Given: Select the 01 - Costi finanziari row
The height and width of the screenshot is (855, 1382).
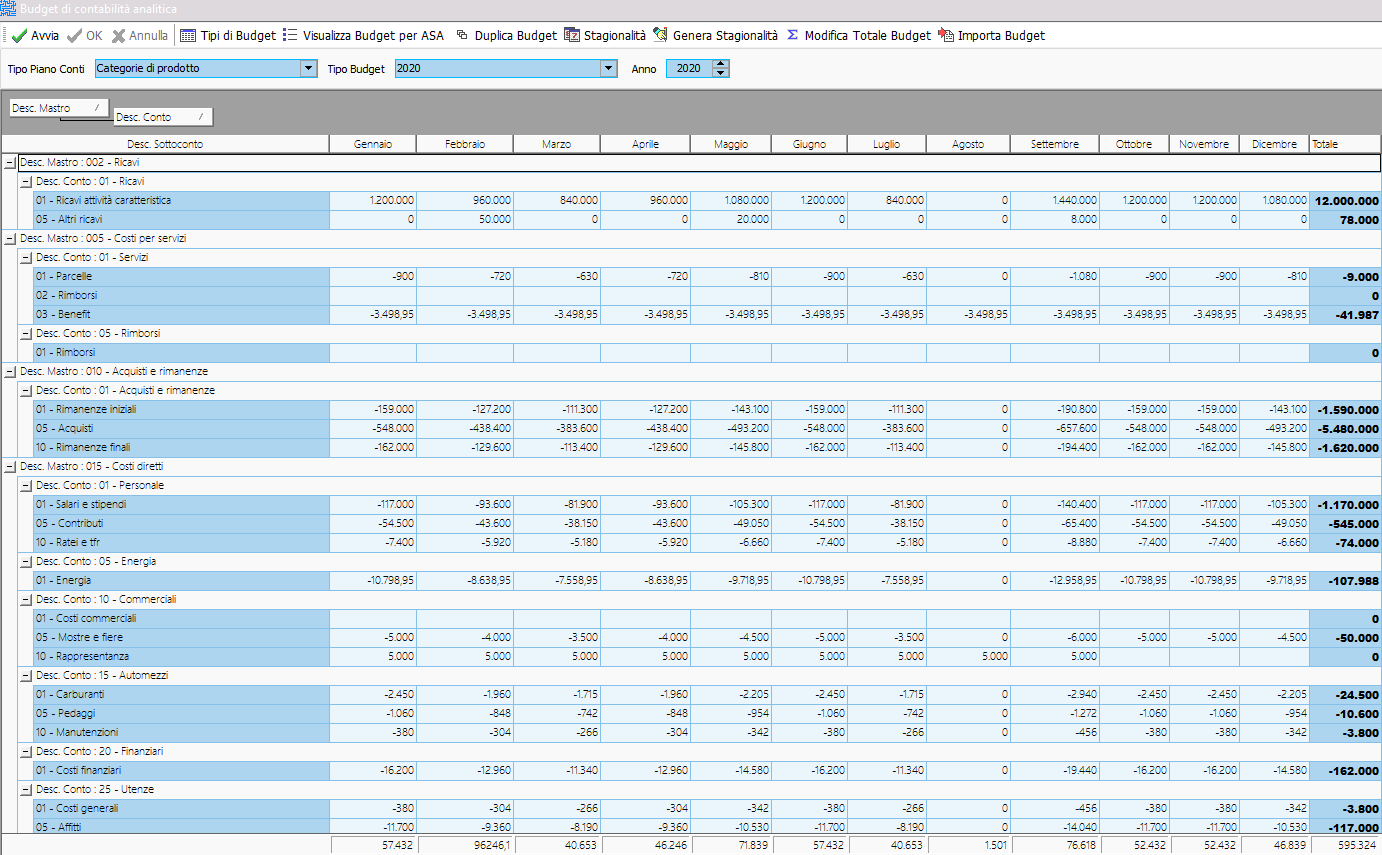Looking at the screenshot, I should (x=706, y=770).
